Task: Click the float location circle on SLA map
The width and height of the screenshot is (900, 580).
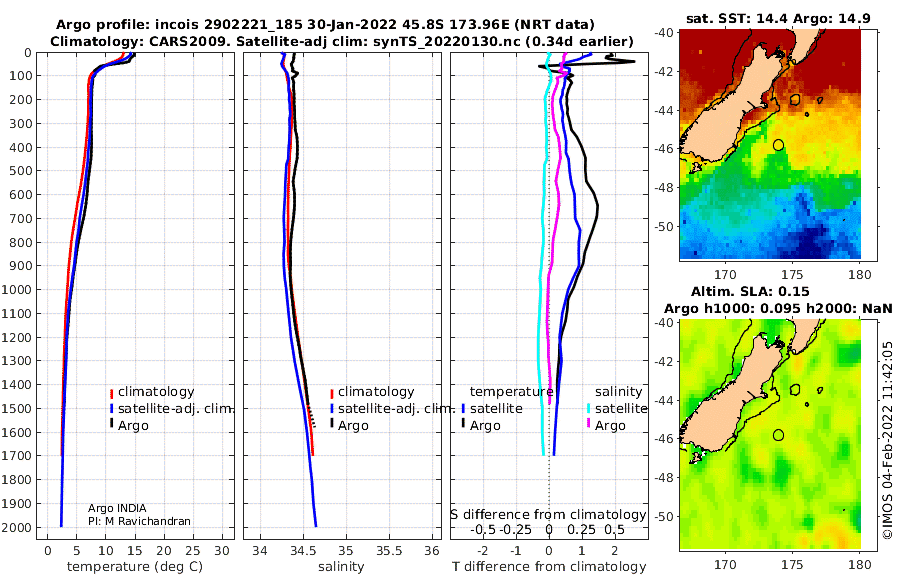Action: click(x=778, y=435)
